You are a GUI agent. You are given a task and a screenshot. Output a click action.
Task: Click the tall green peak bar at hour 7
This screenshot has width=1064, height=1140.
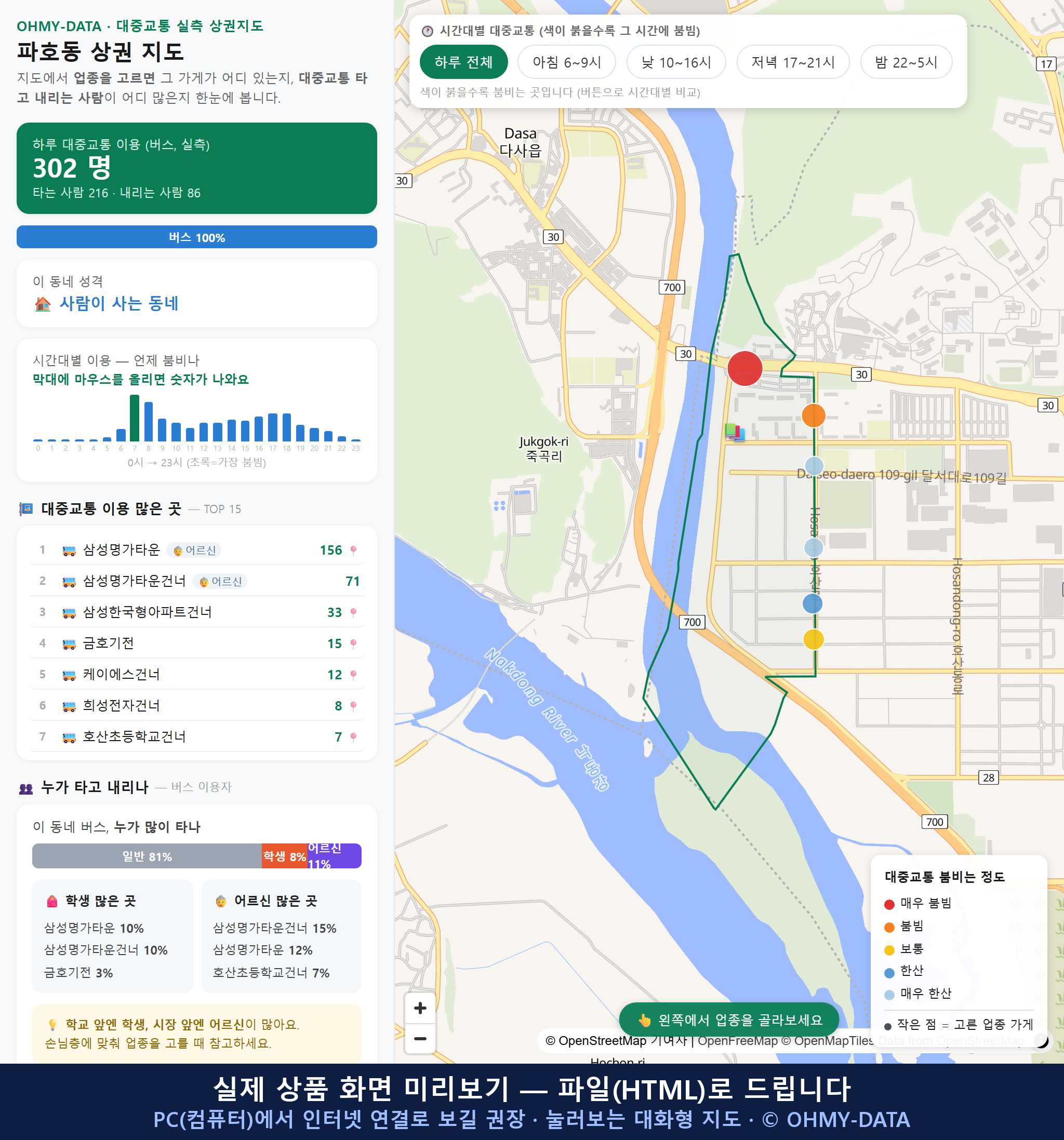(x=134, y=418)
